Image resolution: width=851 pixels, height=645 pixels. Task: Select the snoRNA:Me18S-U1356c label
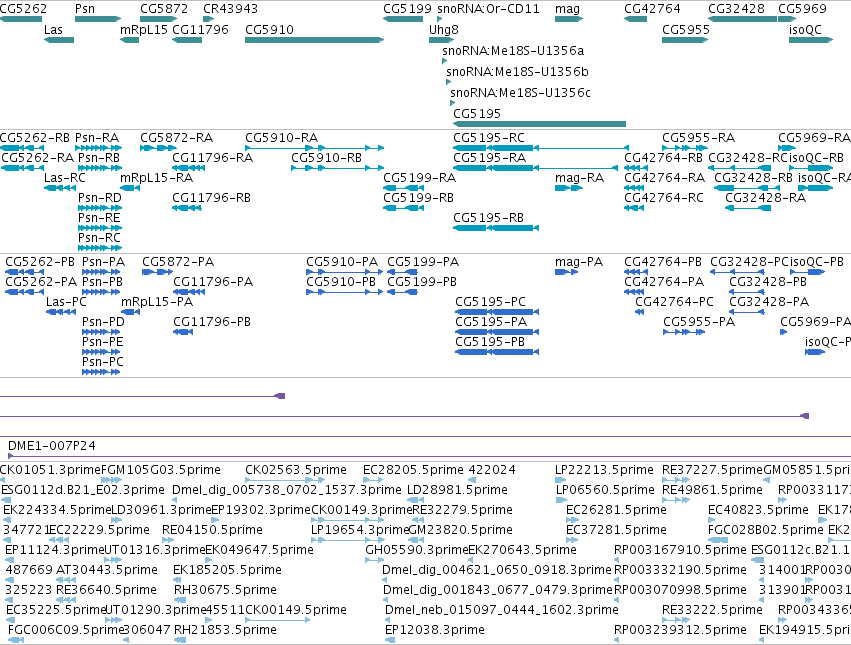coord(520,93)
